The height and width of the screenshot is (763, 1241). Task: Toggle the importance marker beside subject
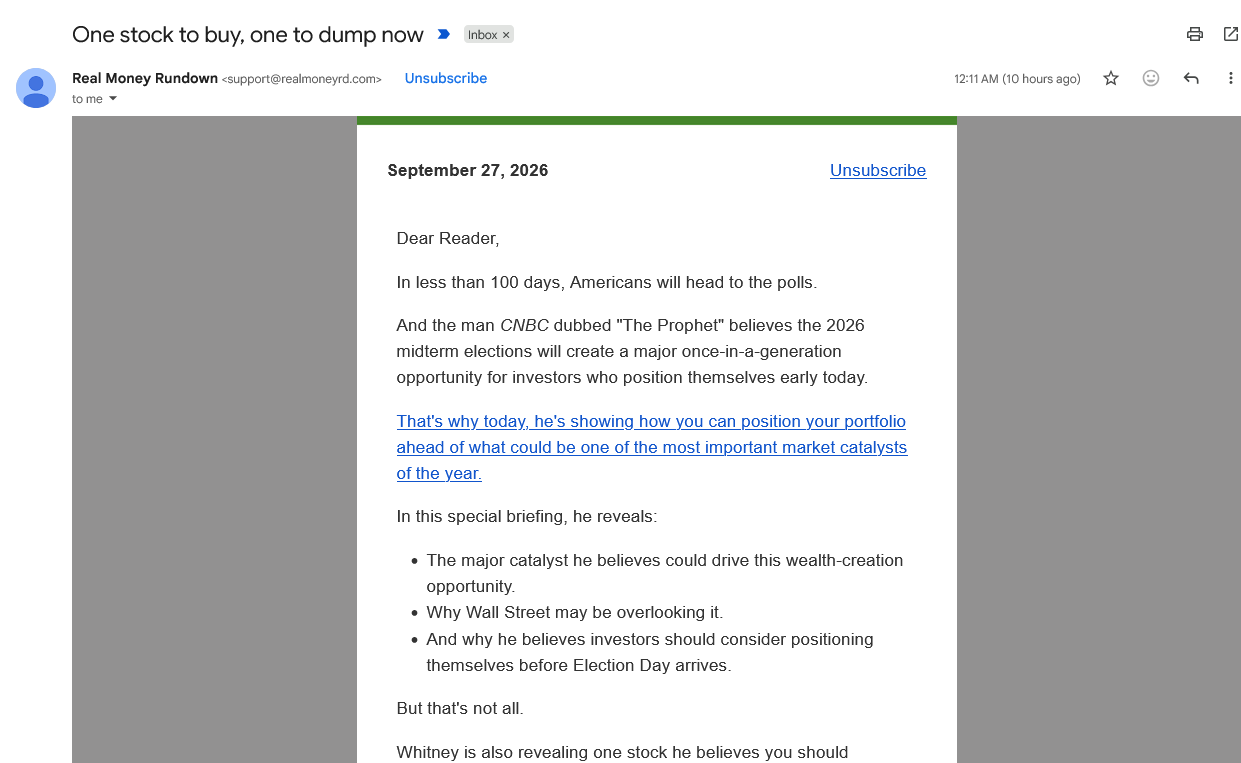pyautogui.click(x=444, y=34)
